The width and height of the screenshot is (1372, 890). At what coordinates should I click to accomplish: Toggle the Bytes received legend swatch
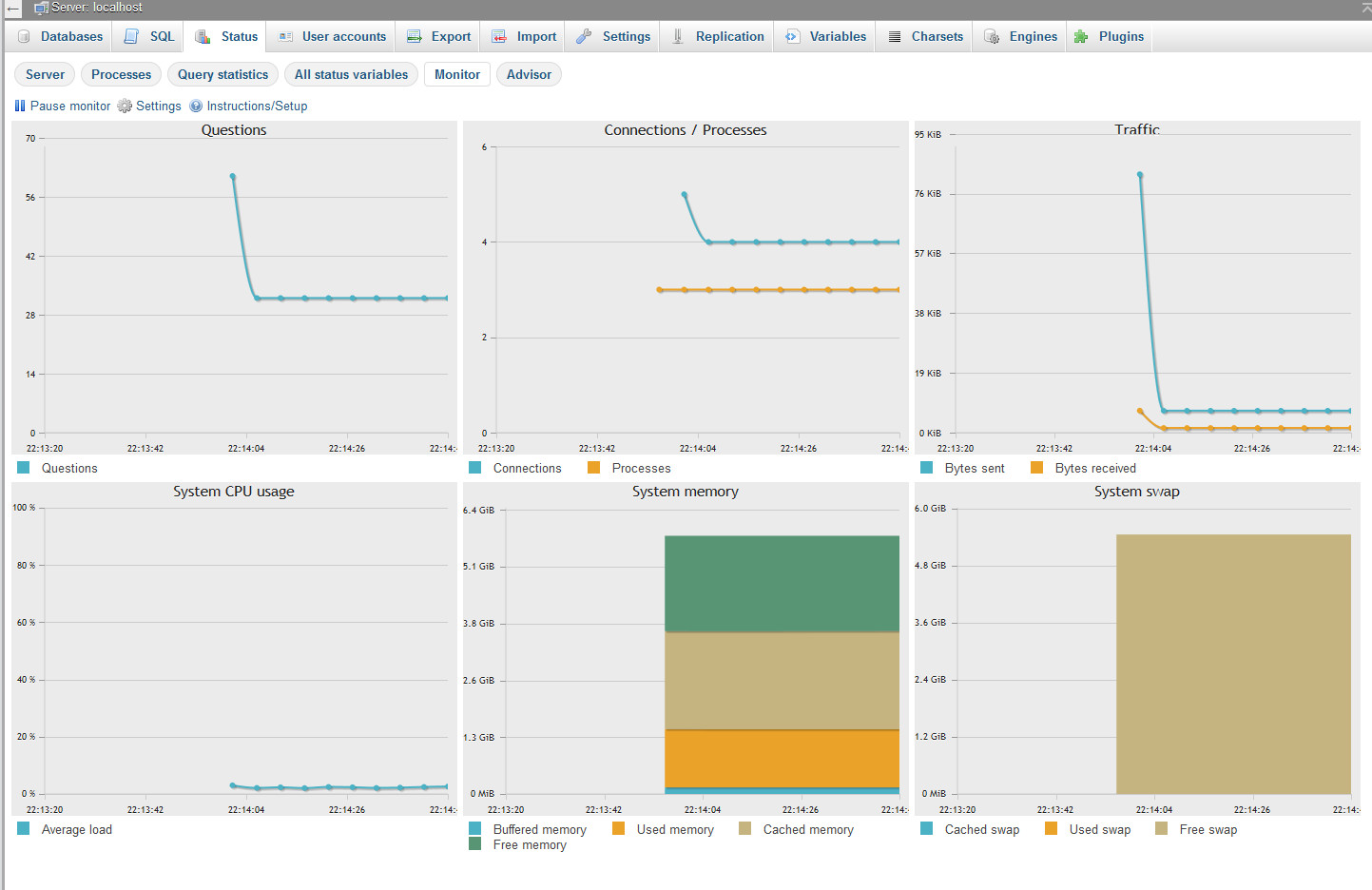[x=1036, y=467]
